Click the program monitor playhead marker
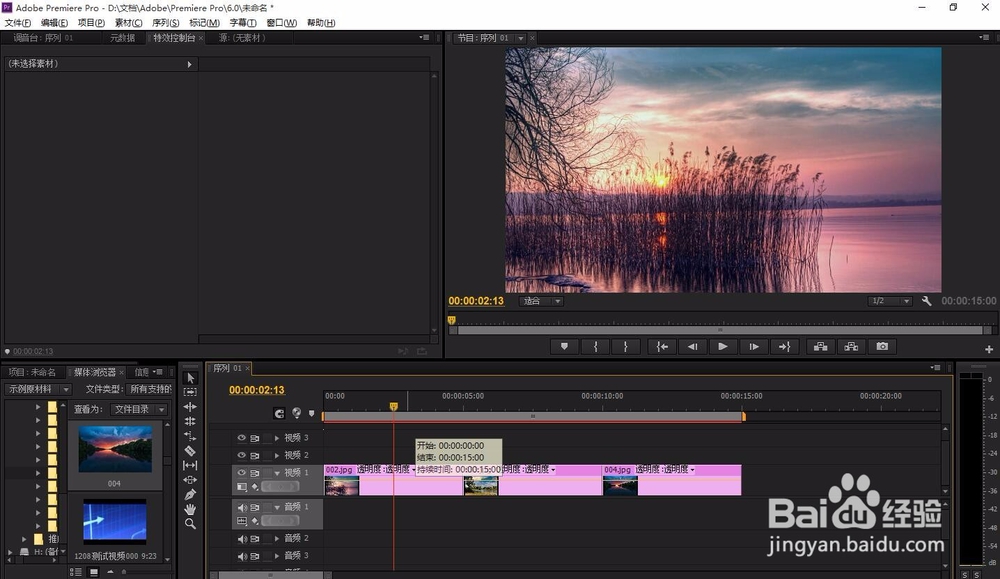 (x=452, y=320)
